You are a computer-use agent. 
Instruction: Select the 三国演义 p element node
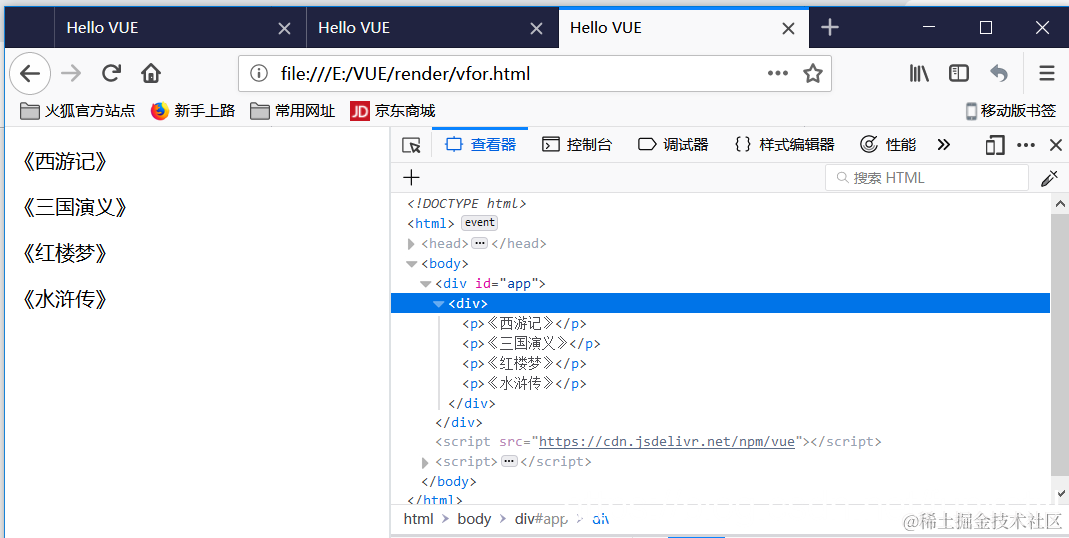pyautogui.click(x=531, y=344)
